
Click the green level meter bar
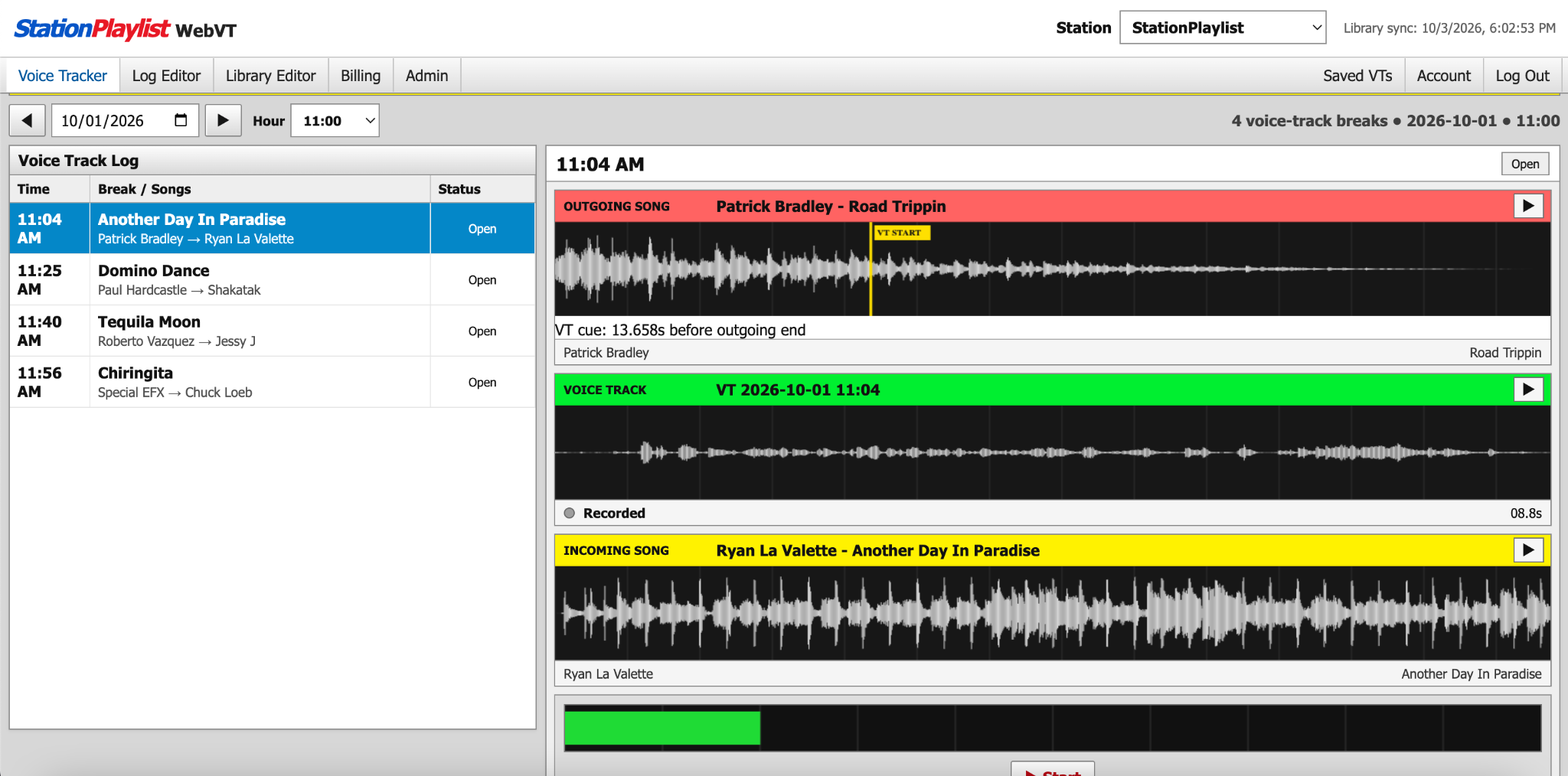[x=662, y=728]
